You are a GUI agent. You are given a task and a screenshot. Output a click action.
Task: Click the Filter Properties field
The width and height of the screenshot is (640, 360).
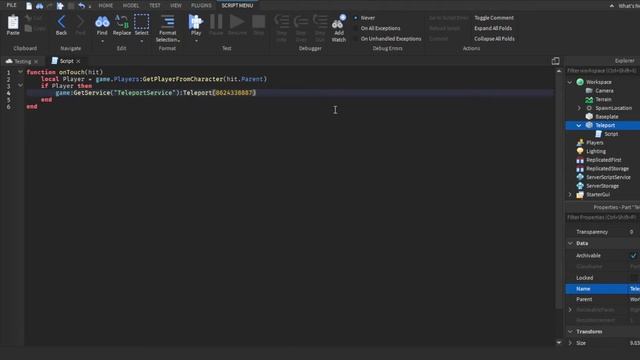click(x=602, y=218)
